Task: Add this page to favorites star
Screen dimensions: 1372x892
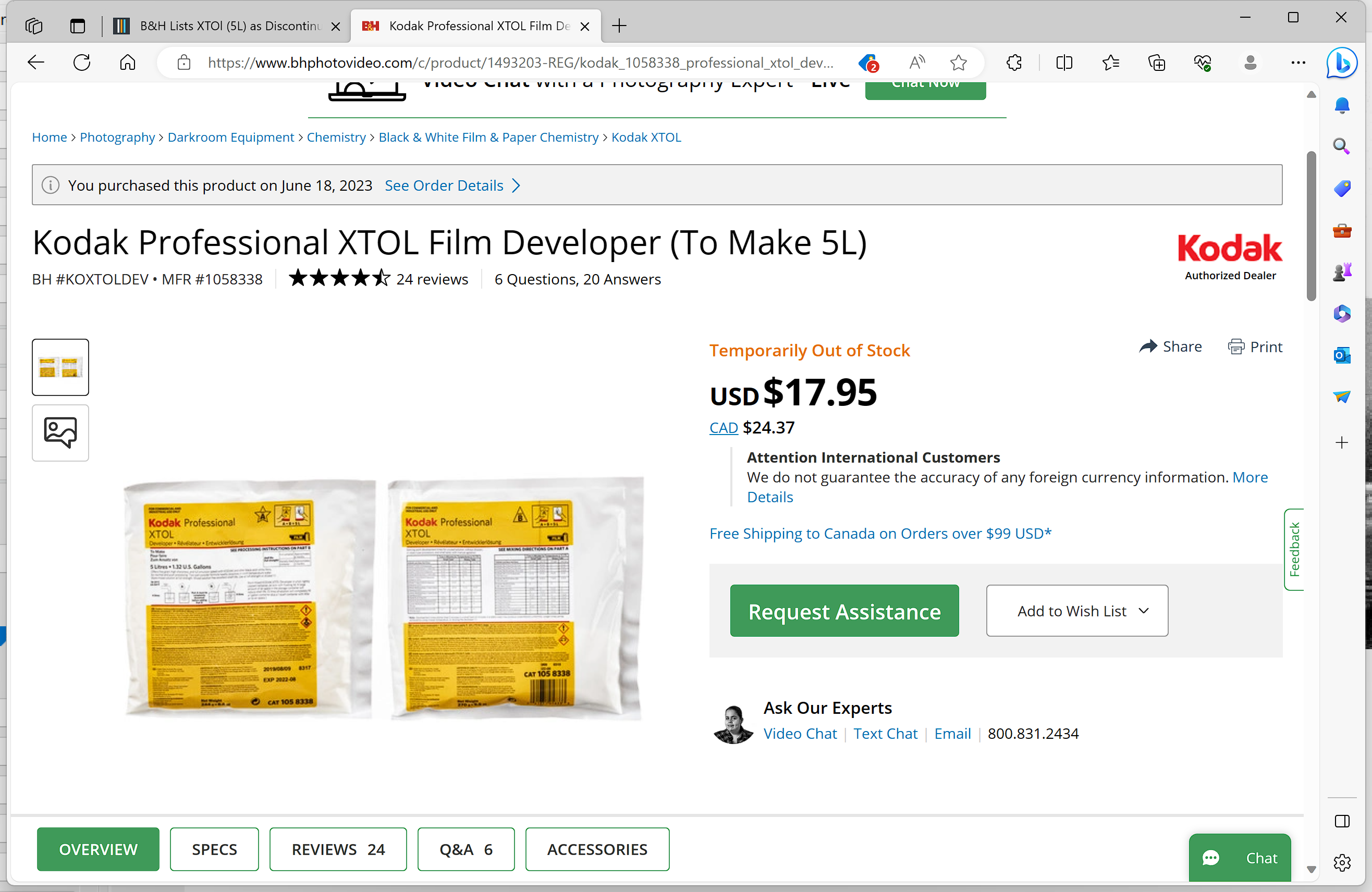Action: (x=958, y=62)
